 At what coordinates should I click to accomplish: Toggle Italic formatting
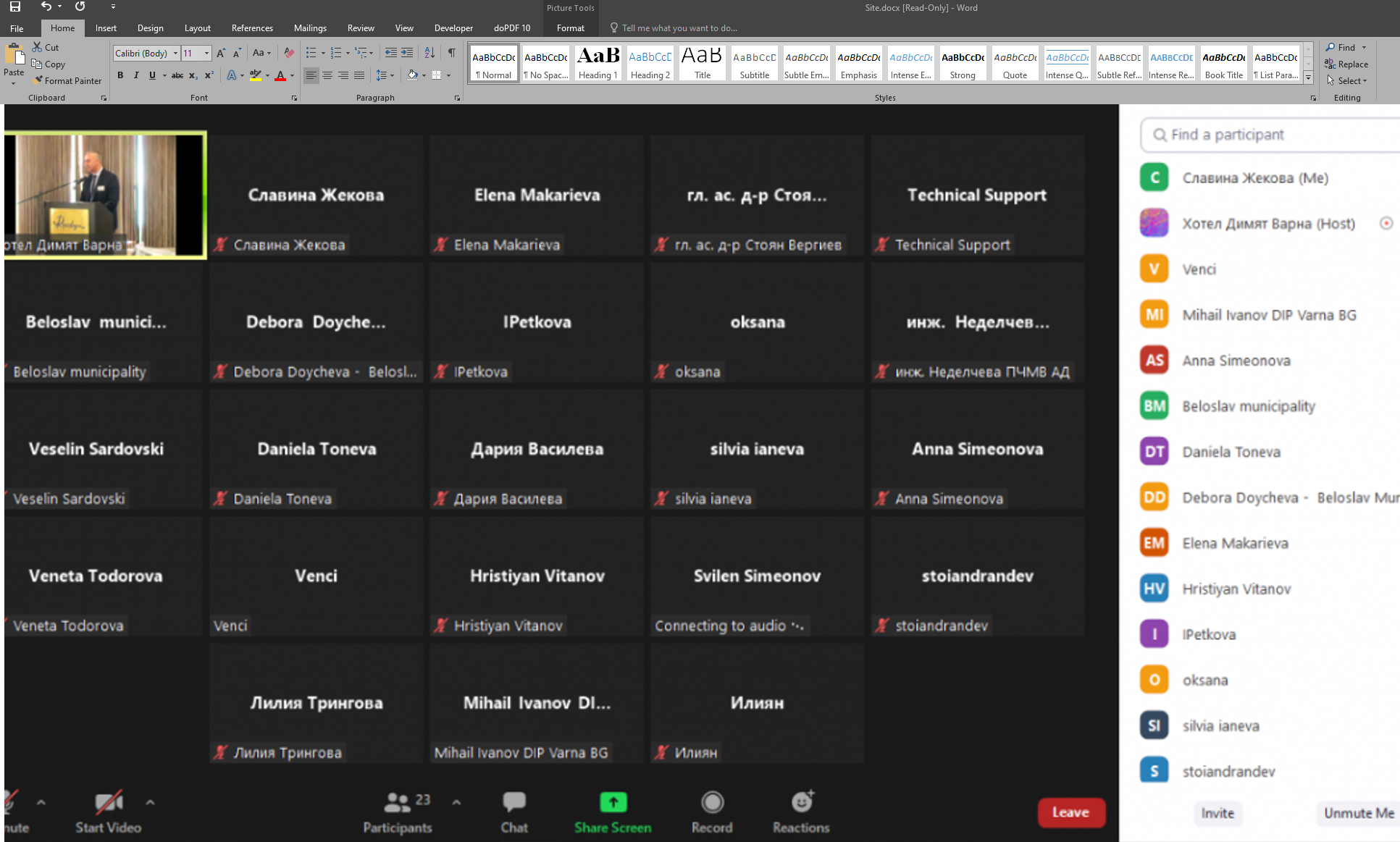[x=136, y=75]
